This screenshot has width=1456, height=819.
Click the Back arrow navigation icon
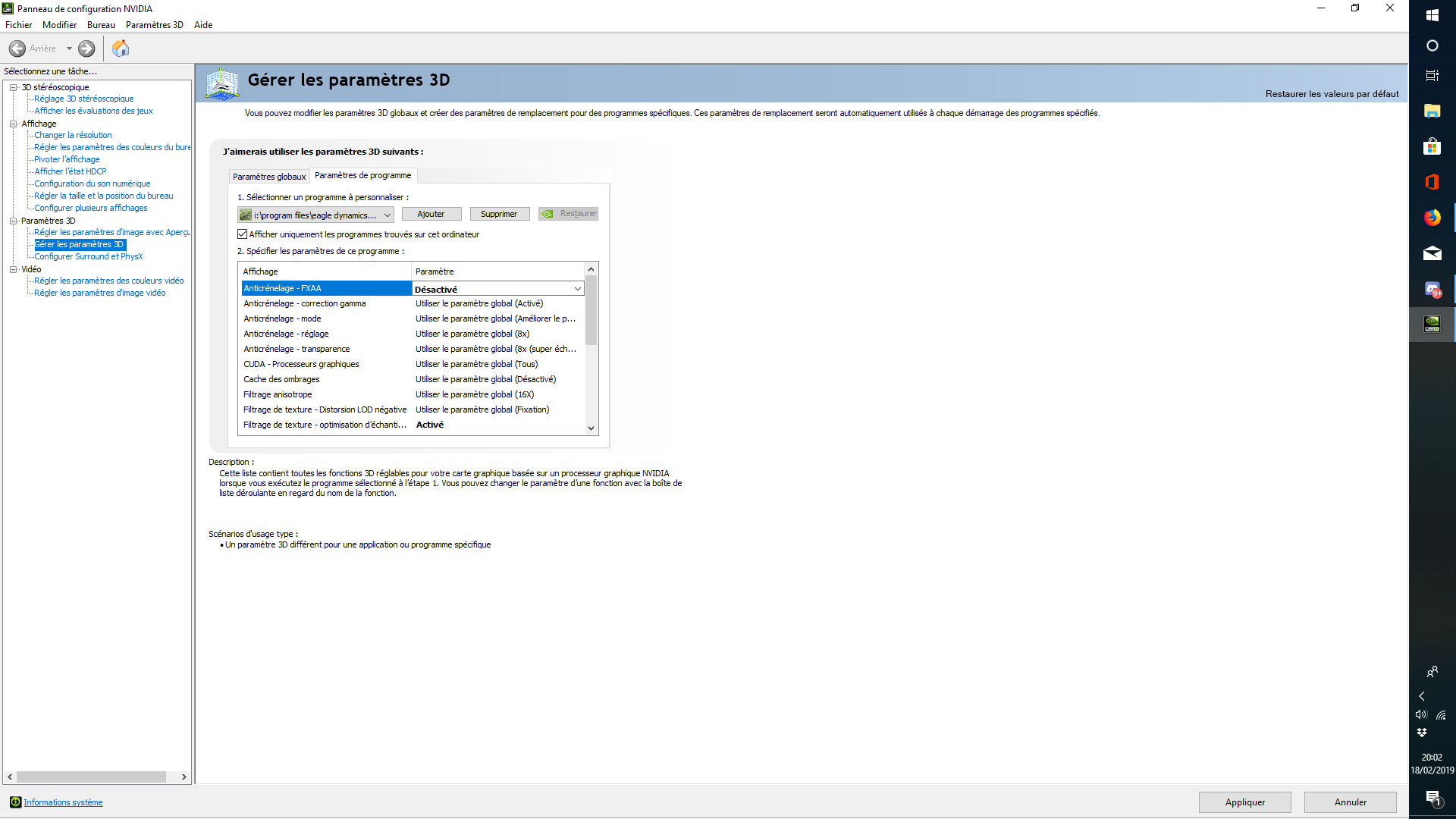coord(17,49)
